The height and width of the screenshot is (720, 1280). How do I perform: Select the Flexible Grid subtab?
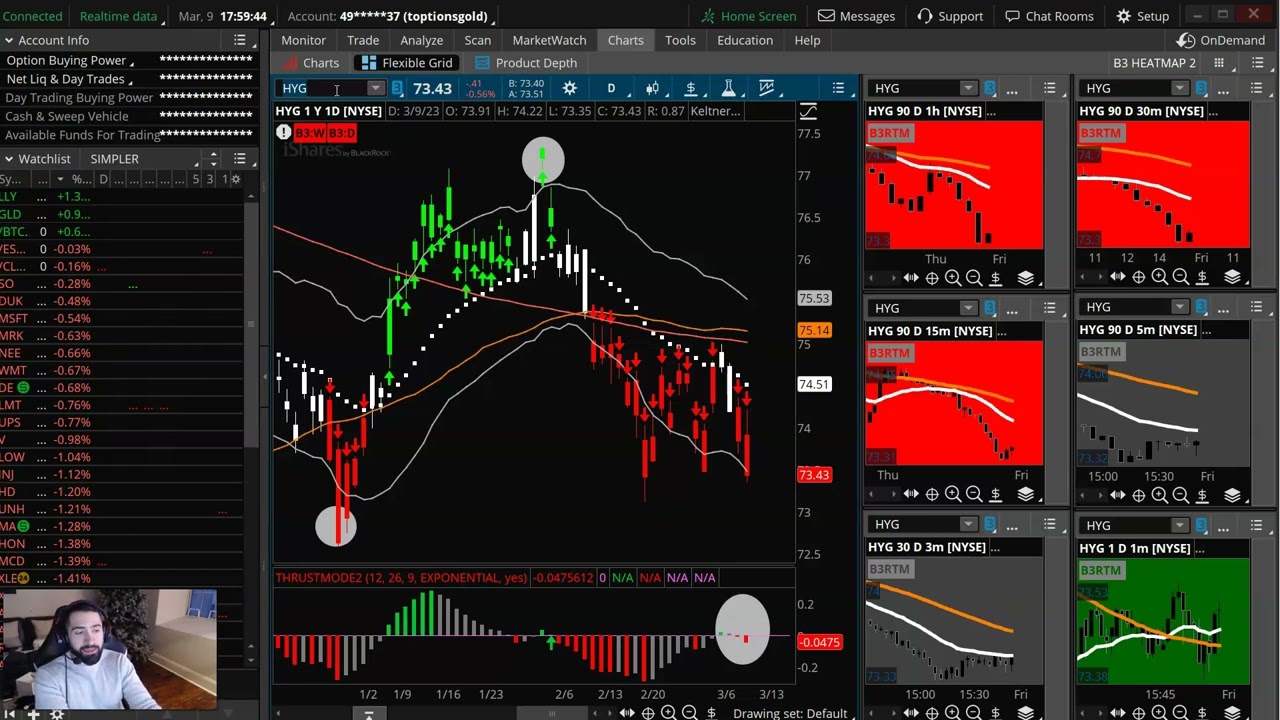coord(407,63)
